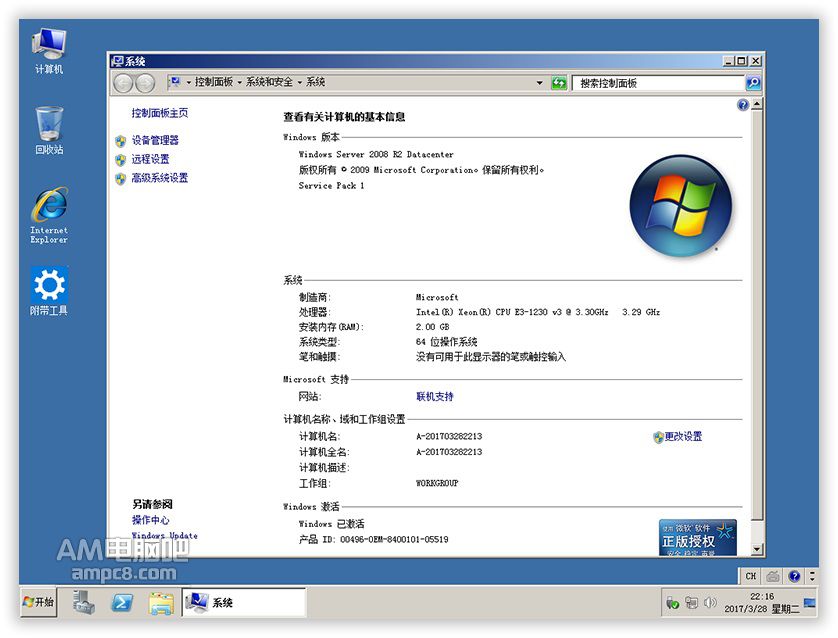Image resolution: width=838 pixels, height=638 pixels.
Task: Go back with the round Back arrow
Action: point(123,83)
